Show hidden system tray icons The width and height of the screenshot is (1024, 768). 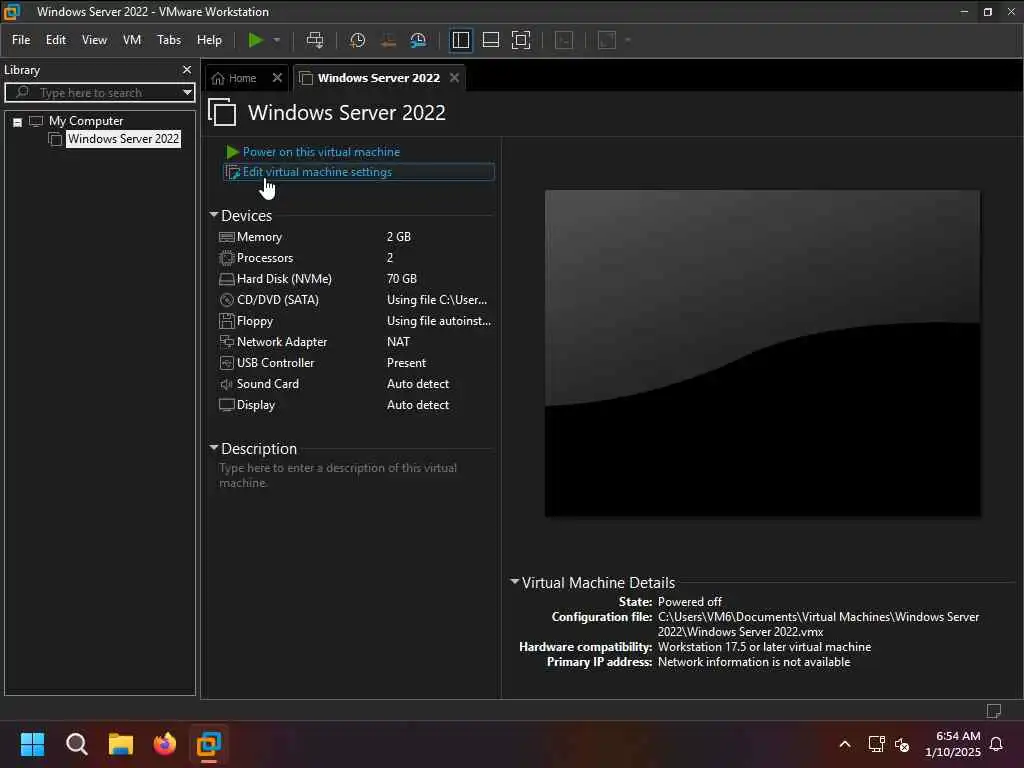(844, 744)
